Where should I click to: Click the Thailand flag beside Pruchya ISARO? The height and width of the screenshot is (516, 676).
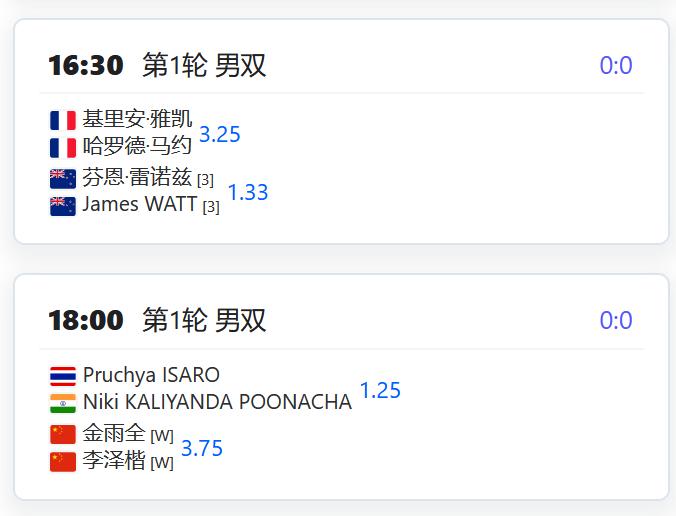coord(63,376)
